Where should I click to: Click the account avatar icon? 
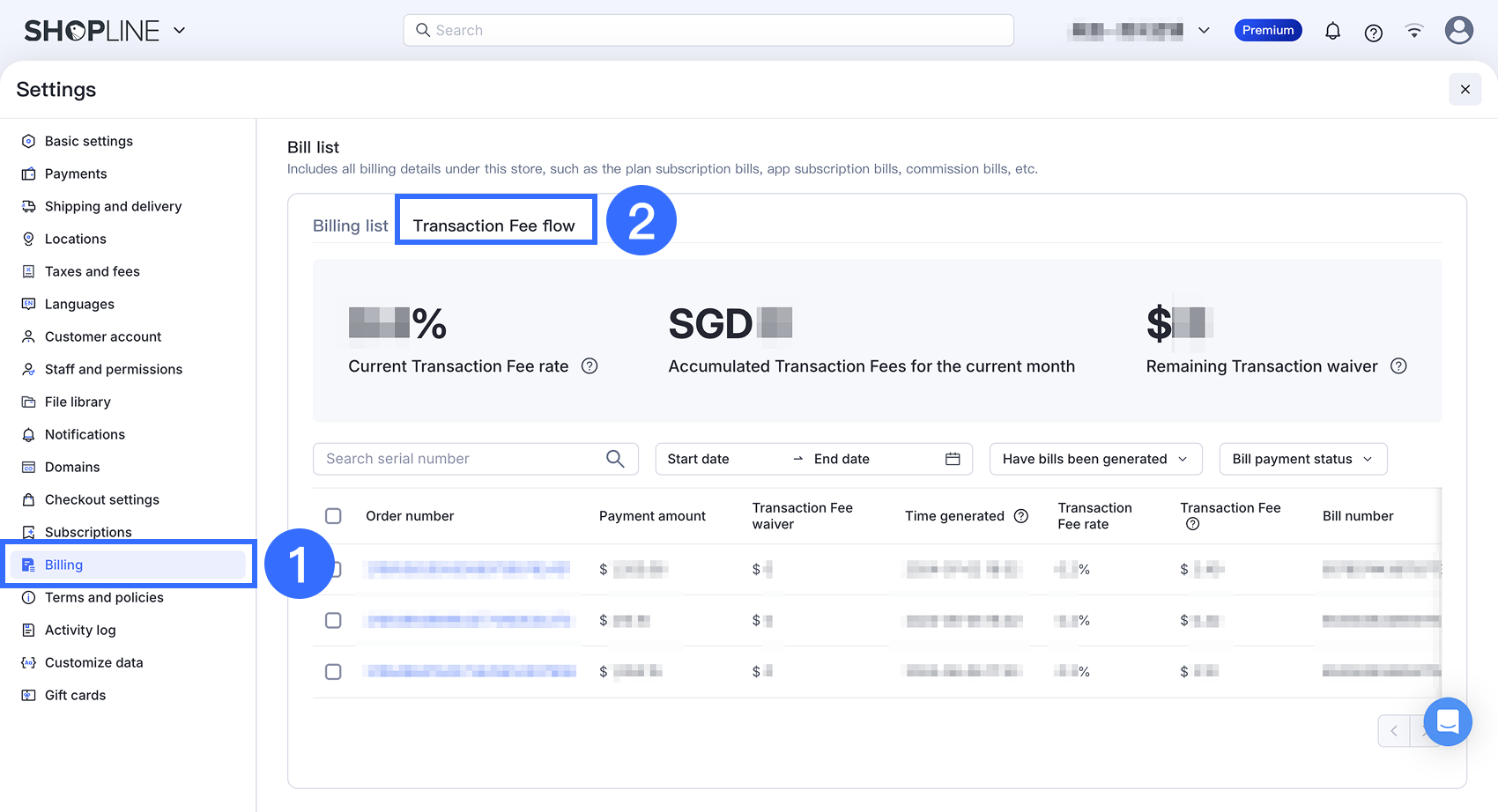click(1458, 30)
